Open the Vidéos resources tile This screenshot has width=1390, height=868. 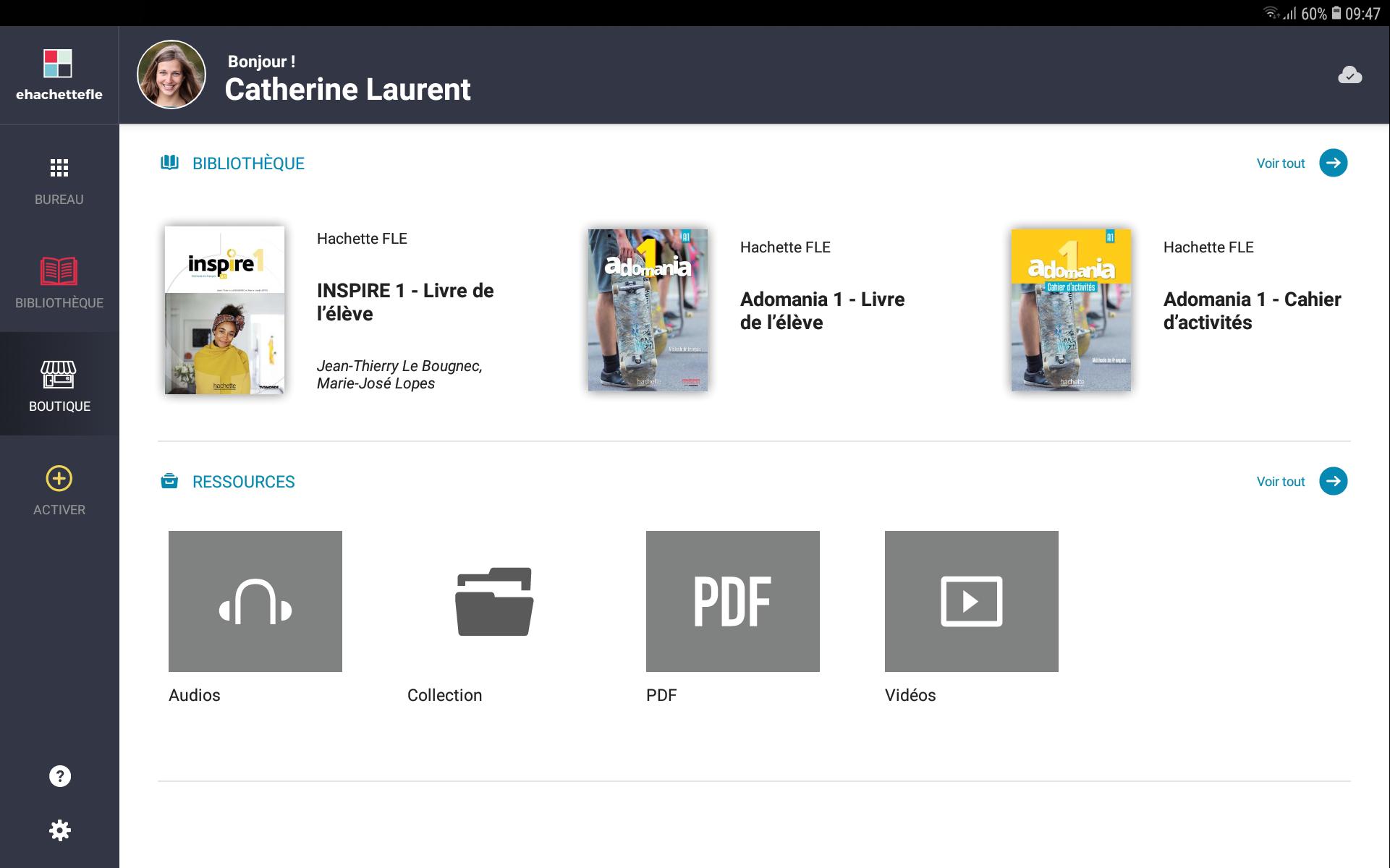[x=972, y=601]
